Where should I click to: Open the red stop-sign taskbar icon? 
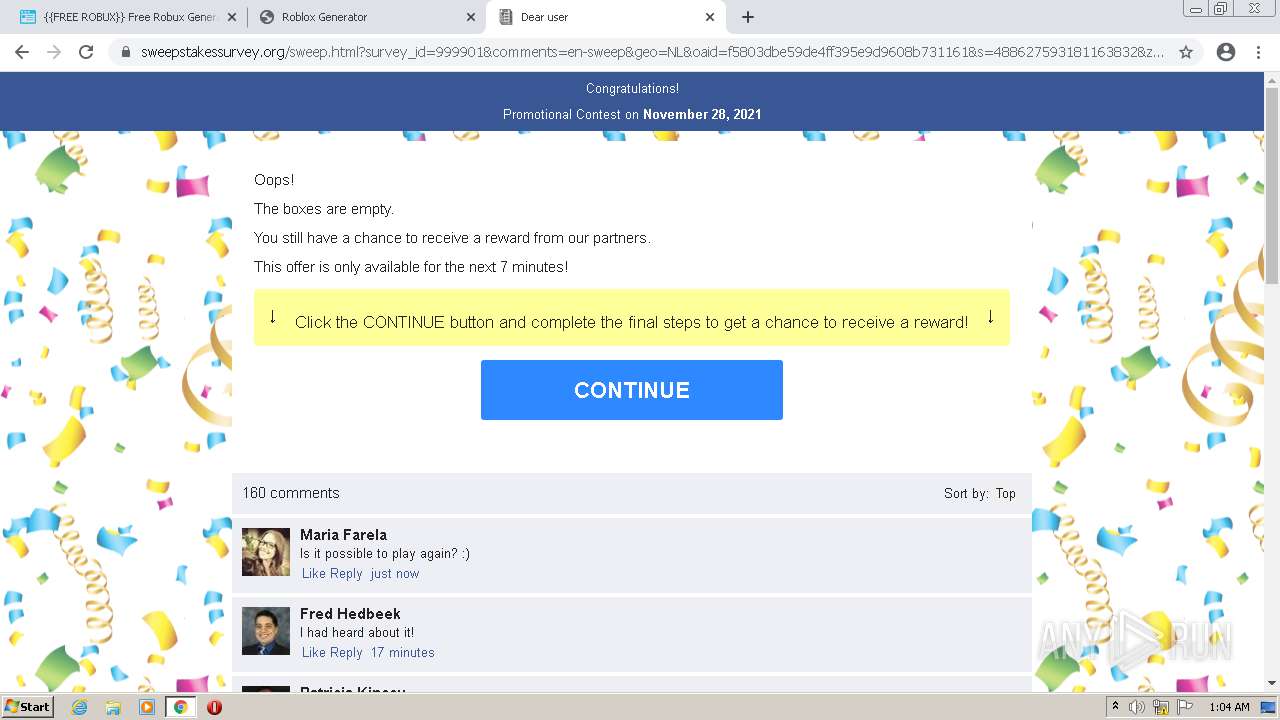tap(214, 707)
